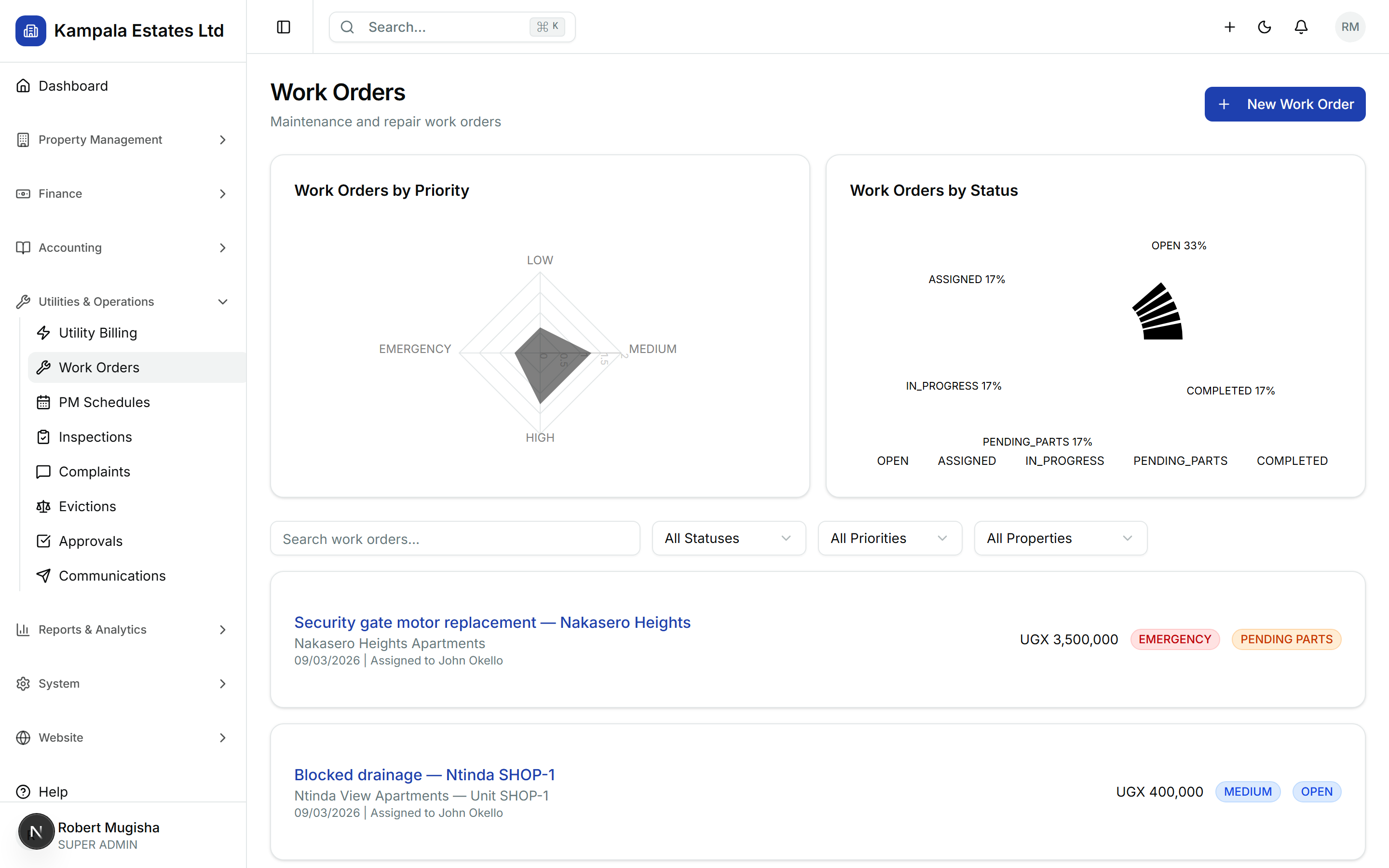Toggle OPEN legend item in status chart
Screen dimensions: 1389x868
[x=893, y=461]
